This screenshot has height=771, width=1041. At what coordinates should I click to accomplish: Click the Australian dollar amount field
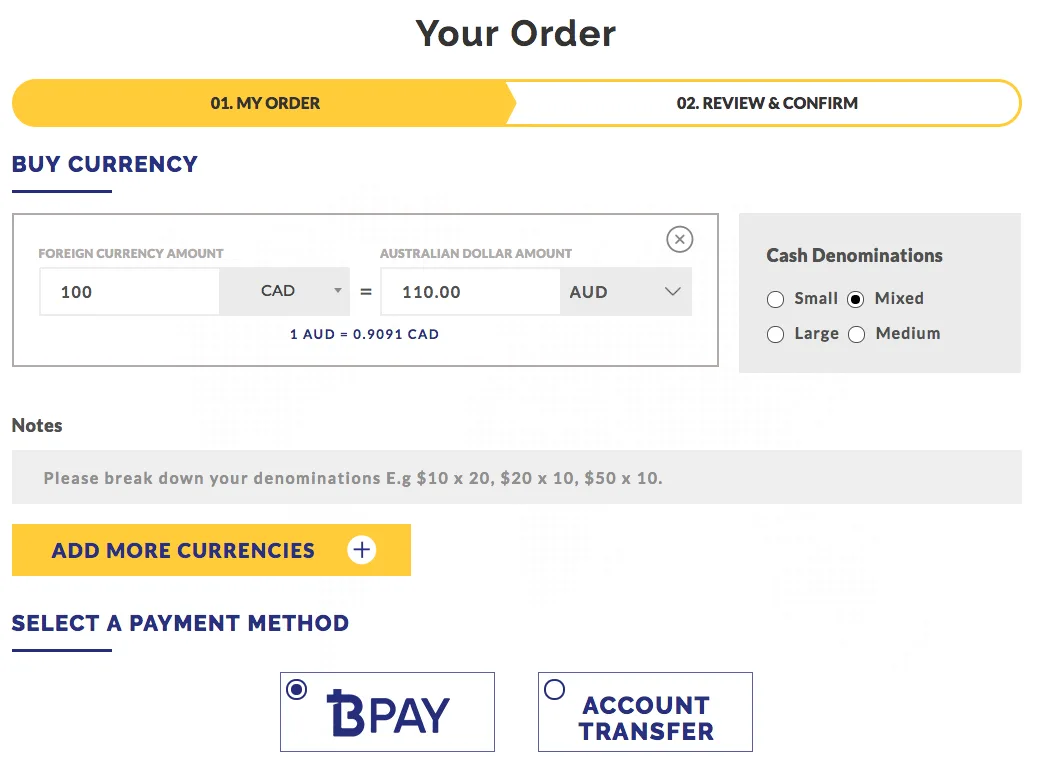(x=470, y=292)
